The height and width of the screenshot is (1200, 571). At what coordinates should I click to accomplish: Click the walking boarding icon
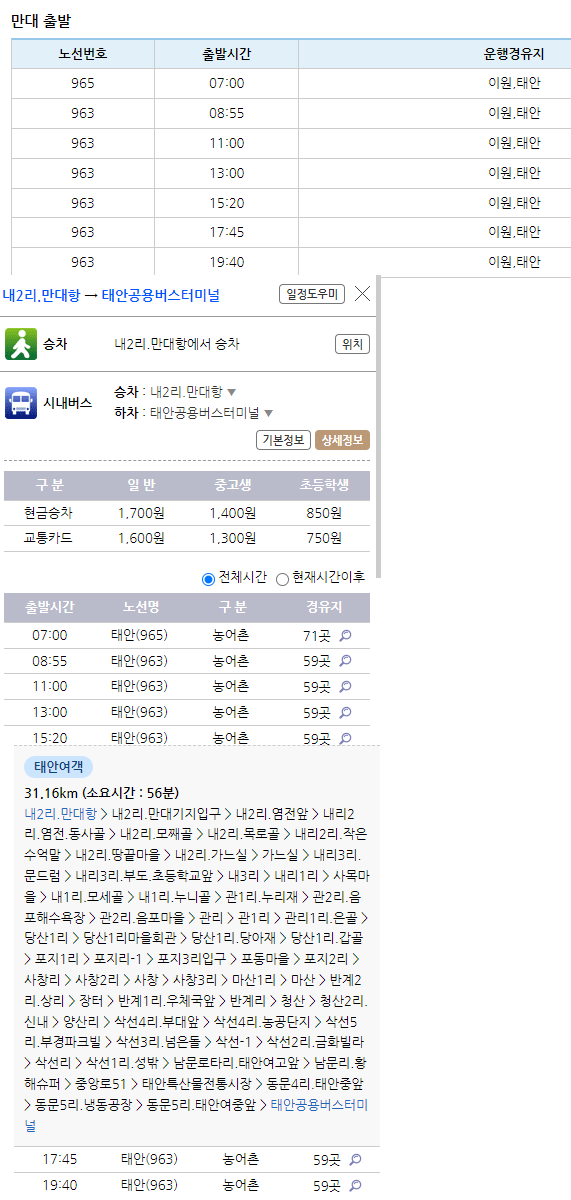pyautogui.click(x=21, y=344)
